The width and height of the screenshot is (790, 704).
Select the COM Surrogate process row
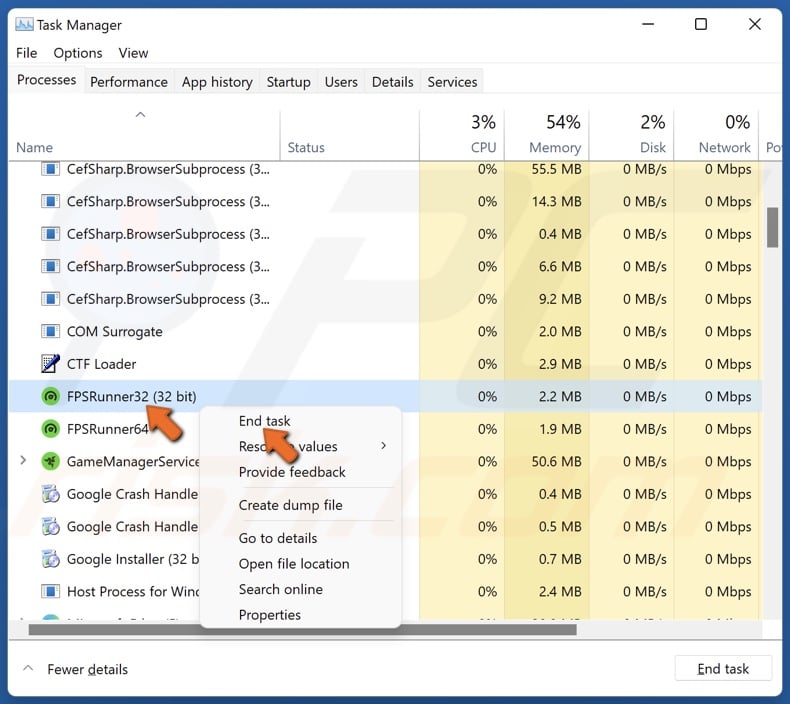(385, 332)
